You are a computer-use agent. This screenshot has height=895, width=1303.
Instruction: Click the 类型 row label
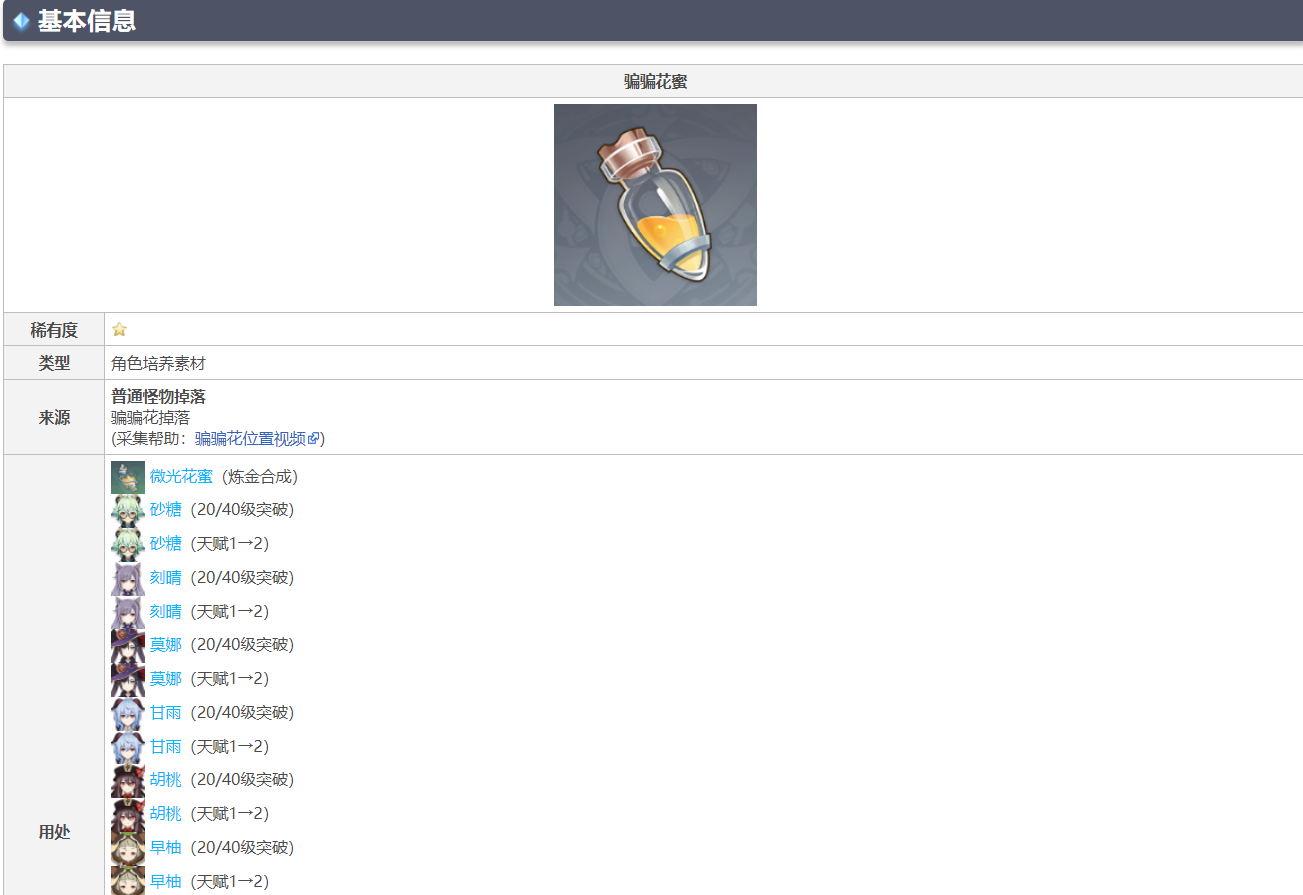coord(54,363)
